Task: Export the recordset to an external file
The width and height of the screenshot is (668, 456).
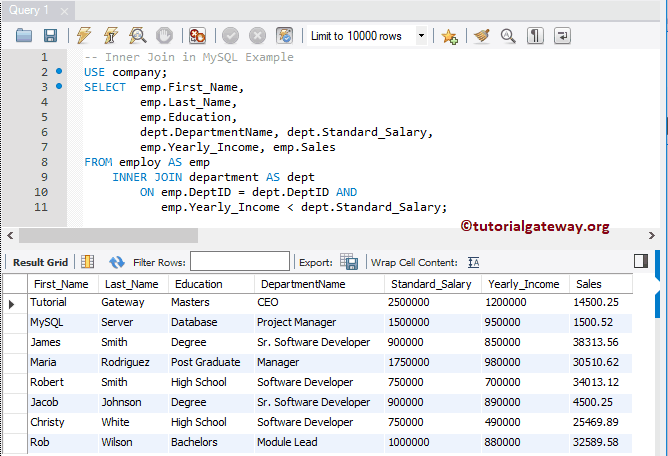Action: (x=349, y=262)
